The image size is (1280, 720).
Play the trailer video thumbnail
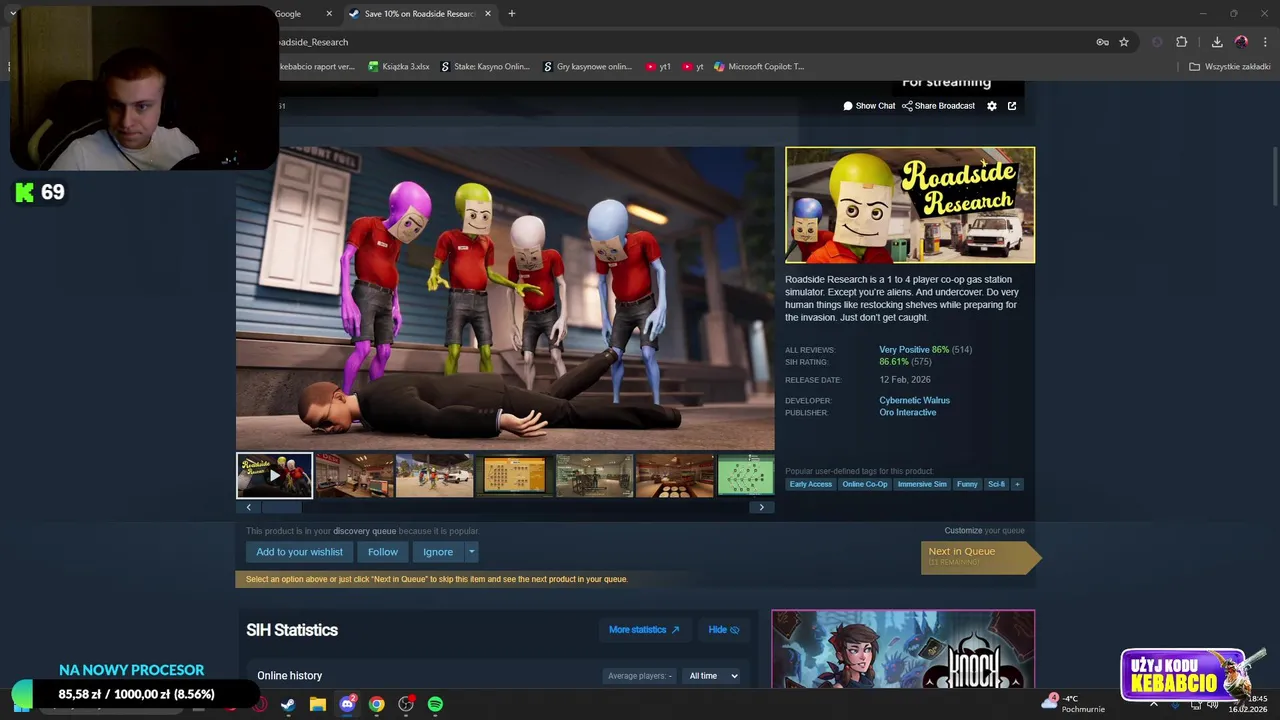coord(274,476)
